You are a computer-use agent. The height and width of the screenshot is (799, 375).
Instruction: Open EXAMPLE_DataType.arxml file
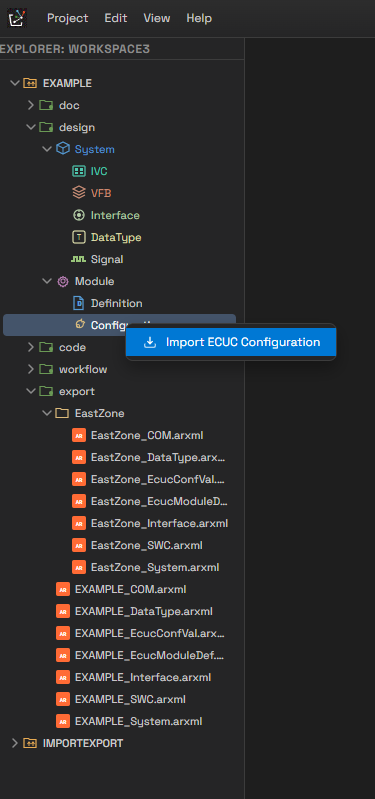click(144, 611)
